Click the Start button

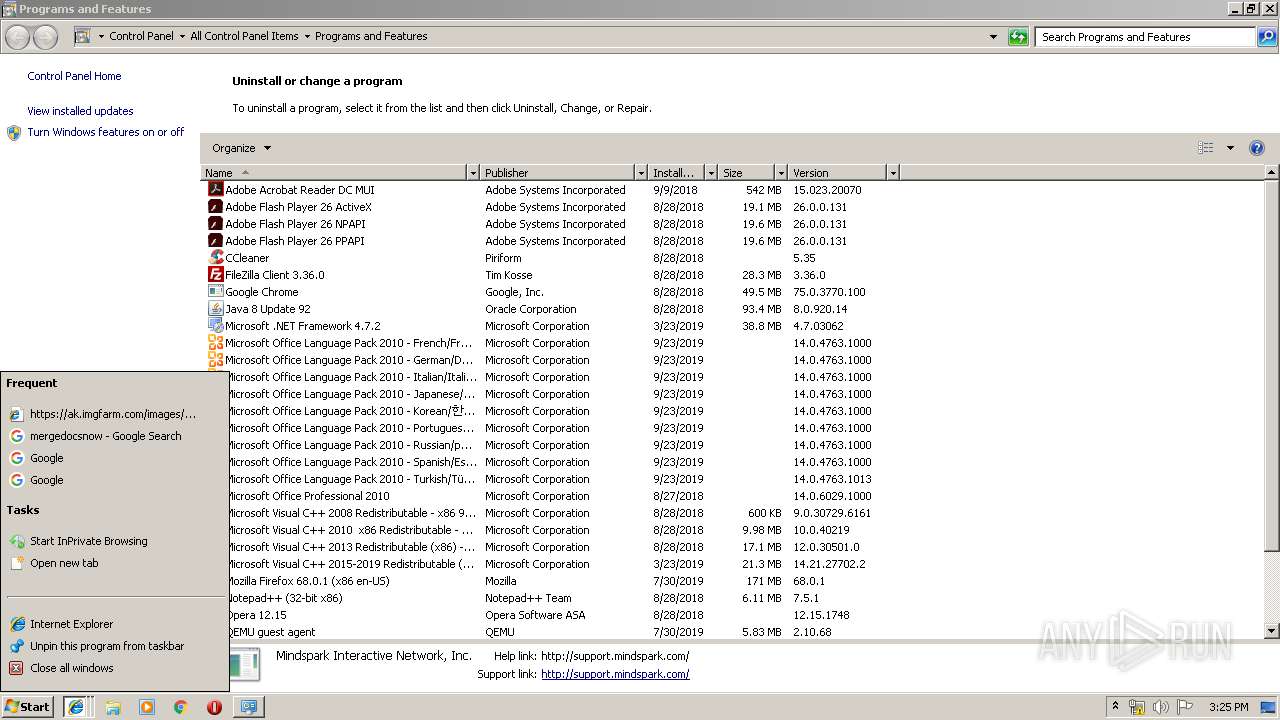coord(27,707)
